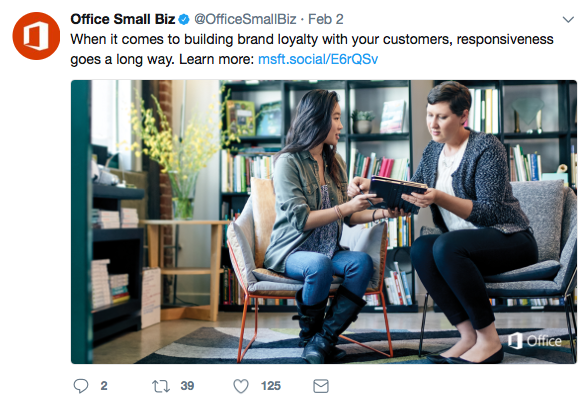Screen dimensions: 588x404
Task: Expand the tweet options chevron
Action: [568, 20]
